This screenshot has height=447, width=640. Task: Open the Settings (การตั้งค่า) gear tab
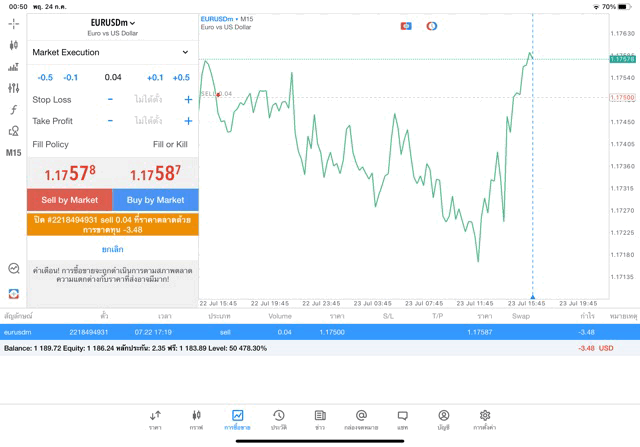coord(484,418)
